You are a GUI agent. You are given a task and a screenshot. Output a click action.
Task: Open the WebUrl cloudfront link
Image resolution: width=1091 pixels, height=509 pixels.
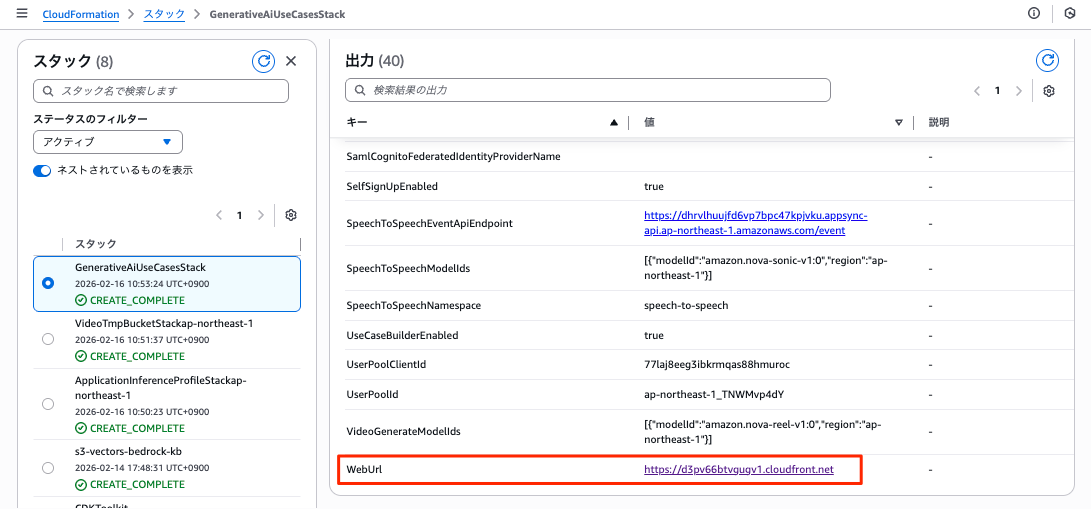pos(738,468)
